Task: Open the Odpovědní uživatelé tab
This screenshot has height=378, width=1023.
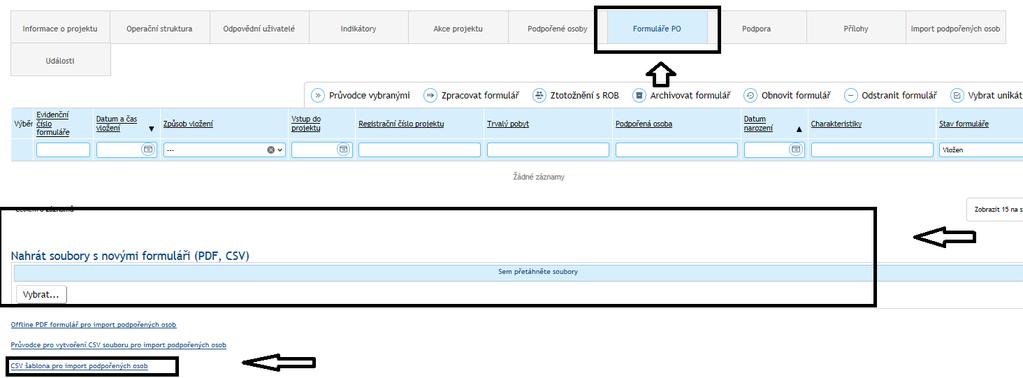Action: (x=259, y=29)
